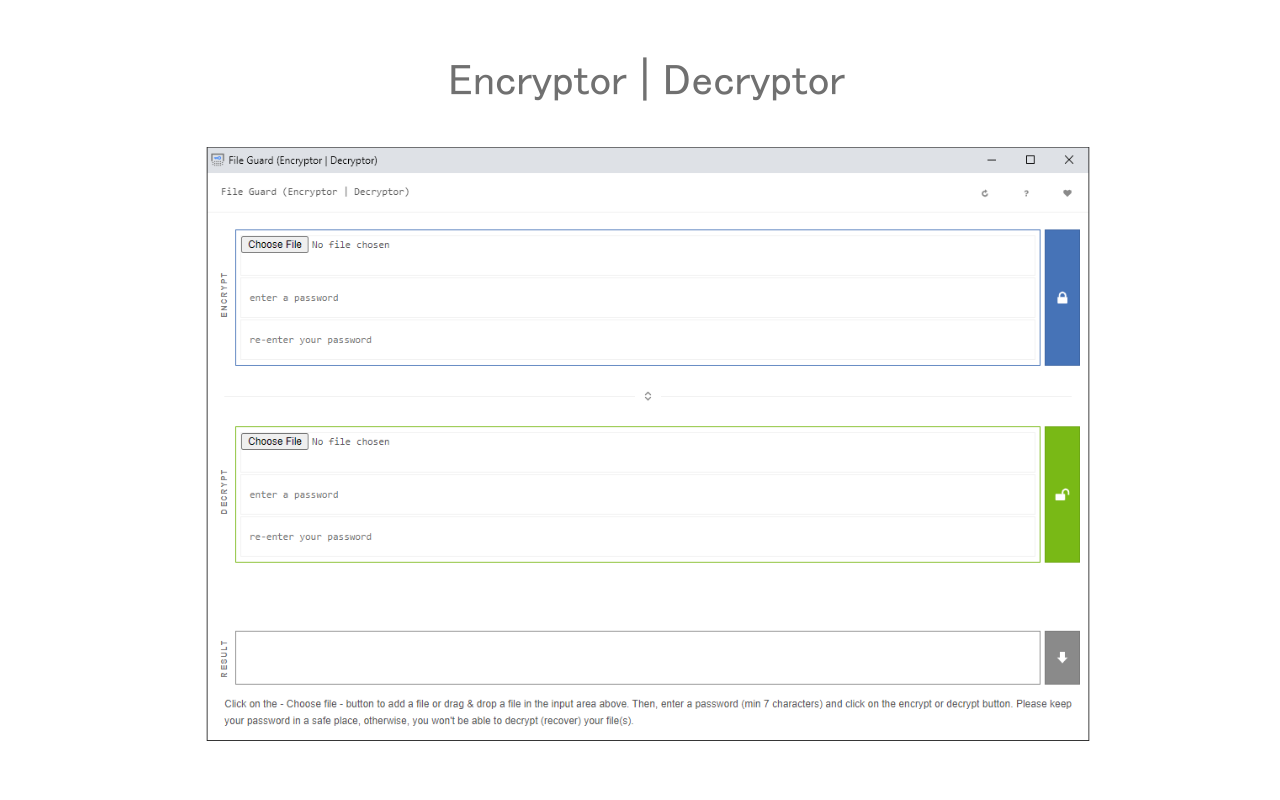Toggle the section collapse chevron divider
Viewport: 1280px width, 800px height.
pos(648,396)
